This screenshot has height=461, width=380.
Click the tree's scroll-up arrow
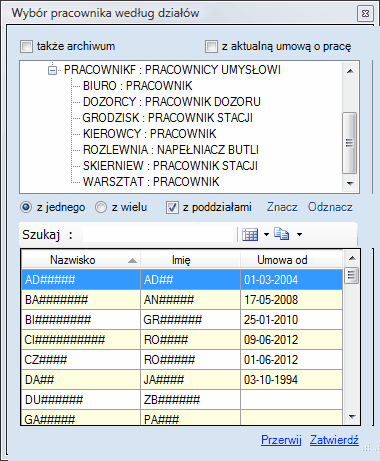point(350,71)
